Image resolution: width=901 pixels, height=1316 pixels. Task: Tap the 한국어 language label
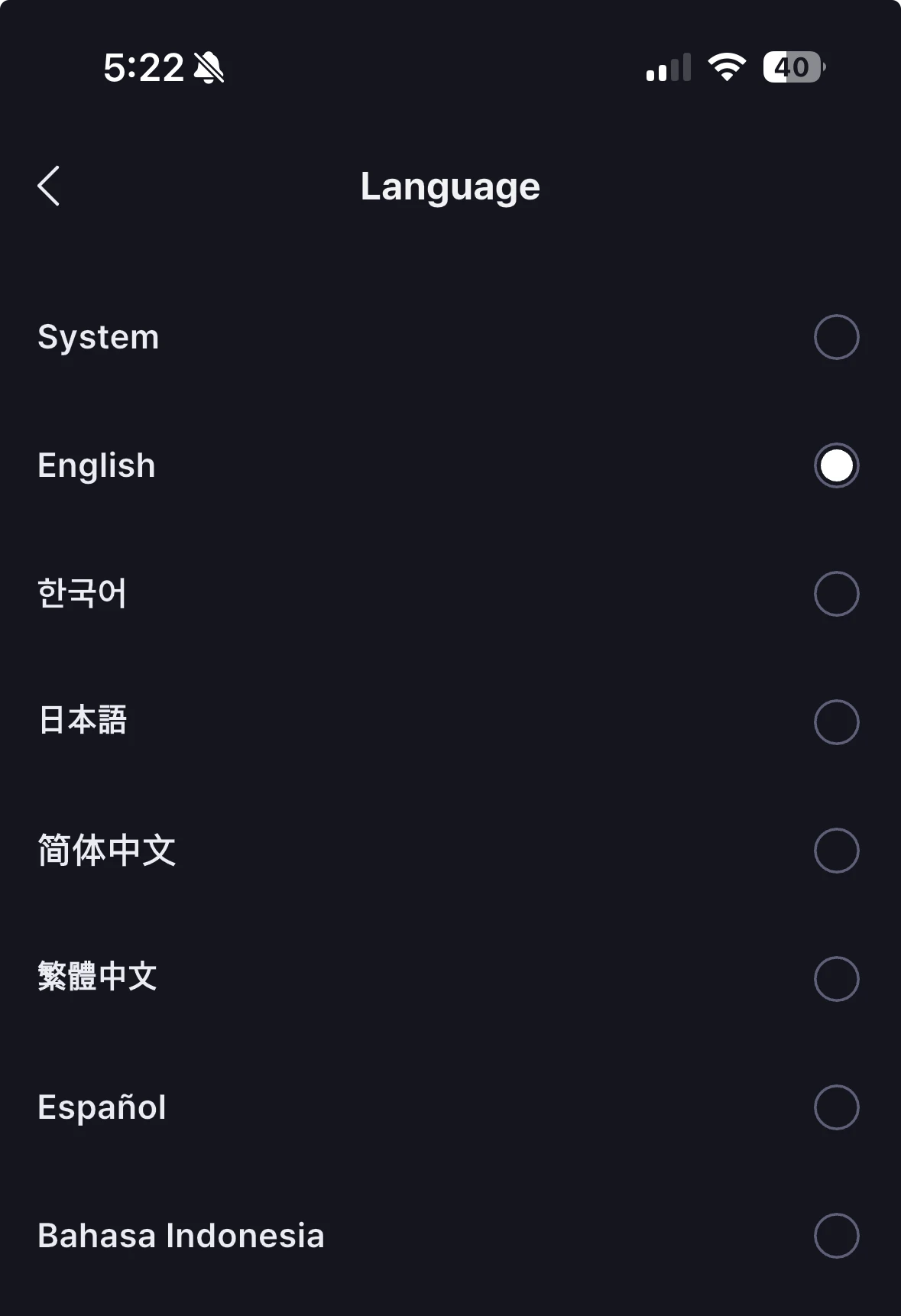tap(83, 594)
